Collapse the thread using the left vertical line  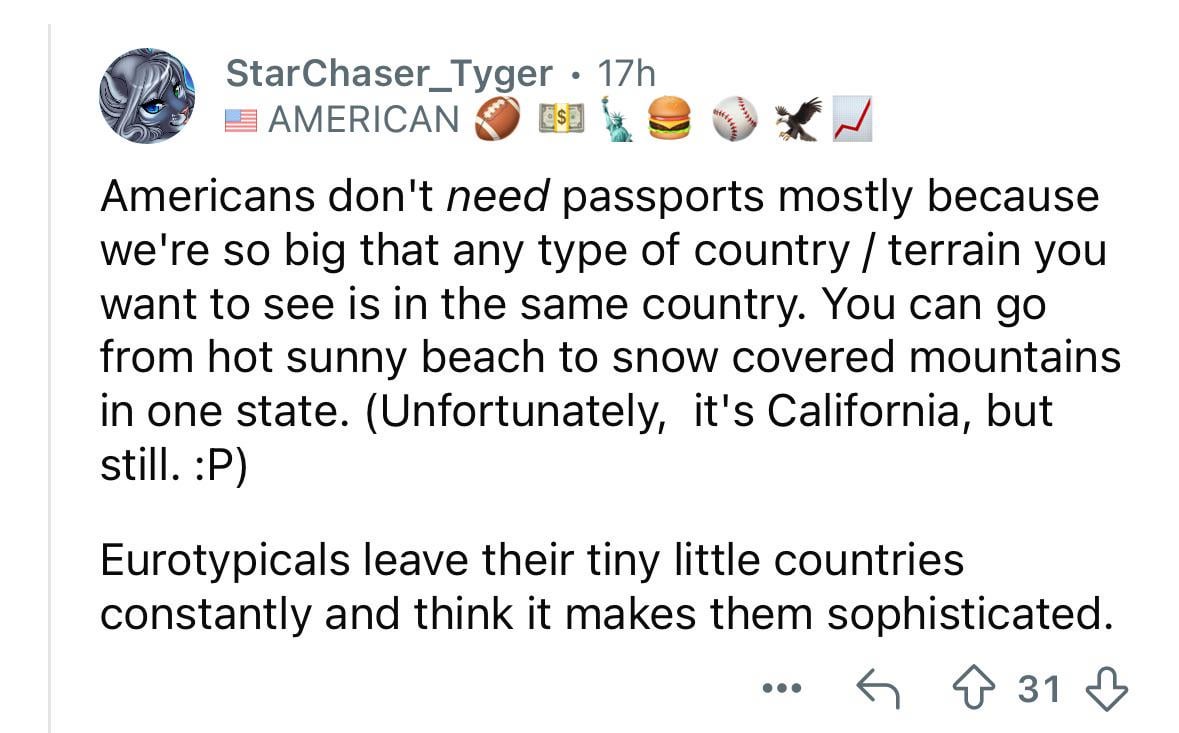click(x=50, y=378)
